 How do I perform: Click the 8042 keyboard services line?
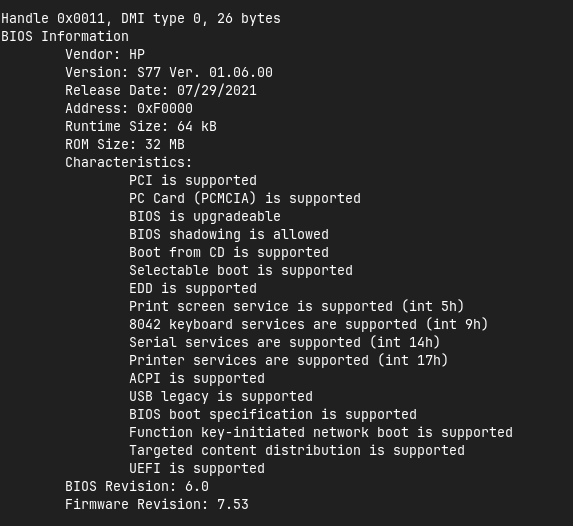308,324
